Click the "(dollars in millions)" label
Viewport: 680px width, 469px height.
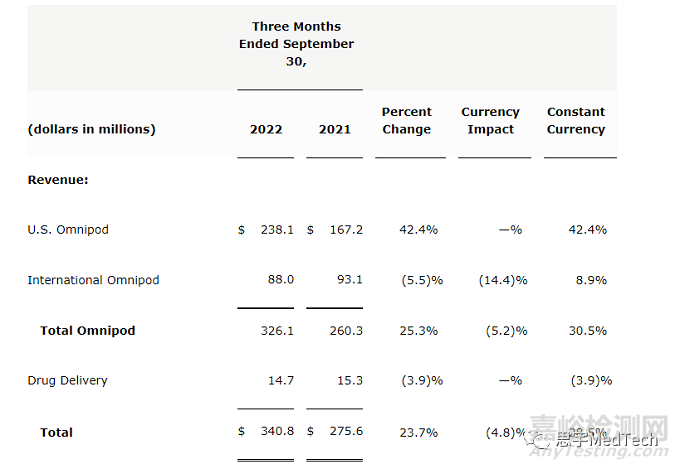pyautogui.click(x=91, y=129)
